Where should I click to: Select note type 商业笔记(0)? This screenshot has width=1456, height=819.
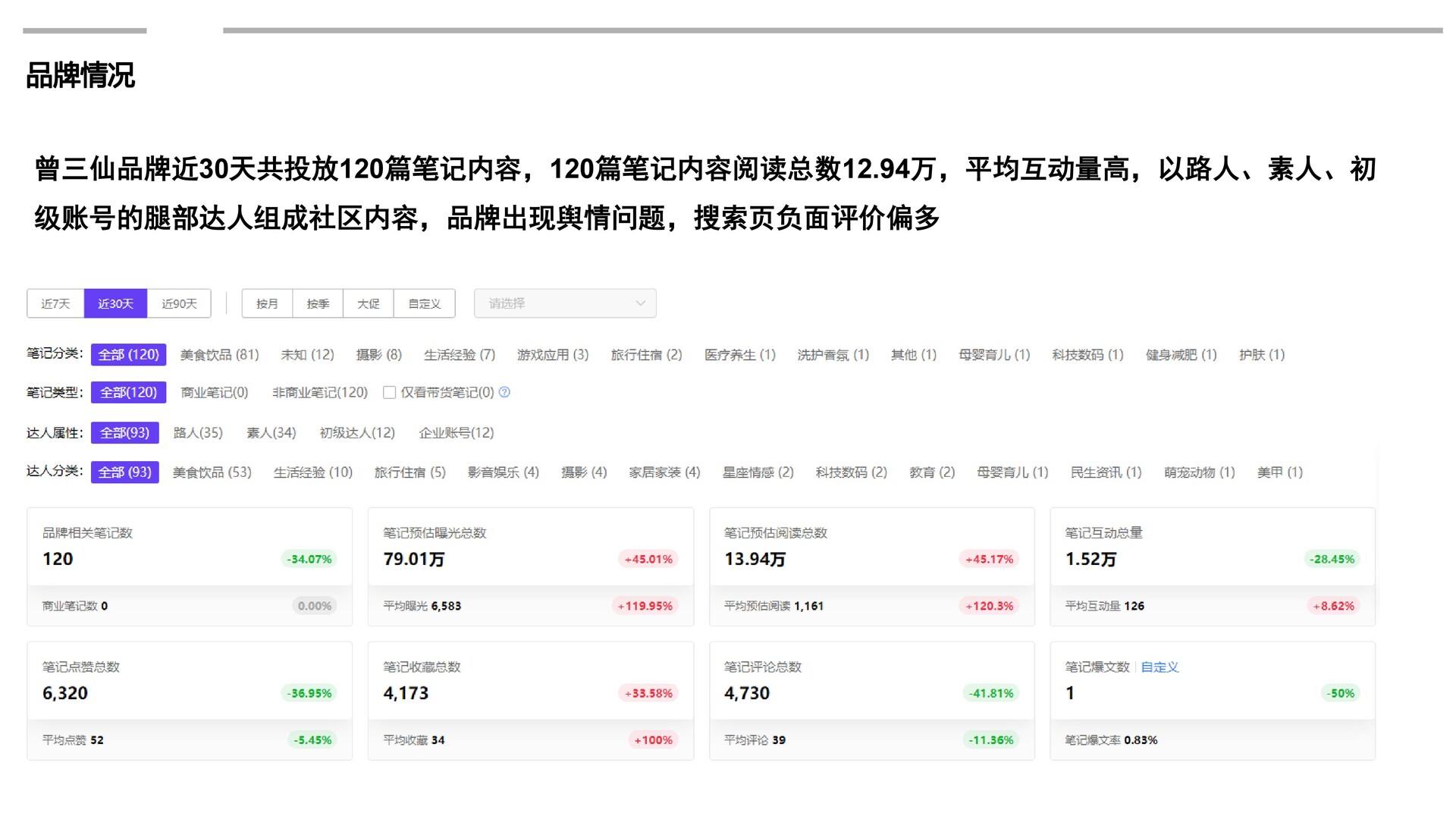pyautogui.click(x=215, y=392)
